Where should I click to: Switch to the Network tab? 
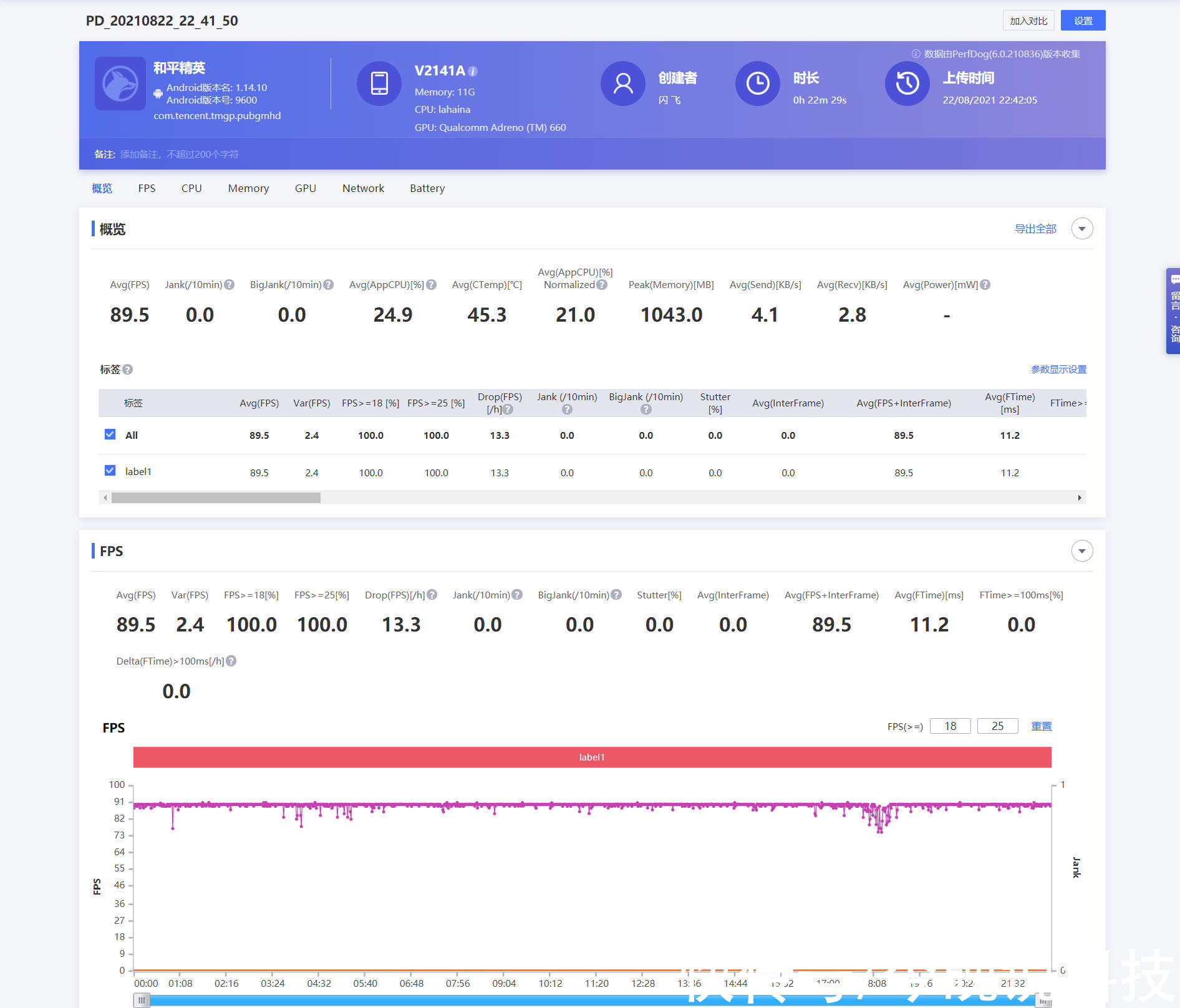click(x=363, y=188)
